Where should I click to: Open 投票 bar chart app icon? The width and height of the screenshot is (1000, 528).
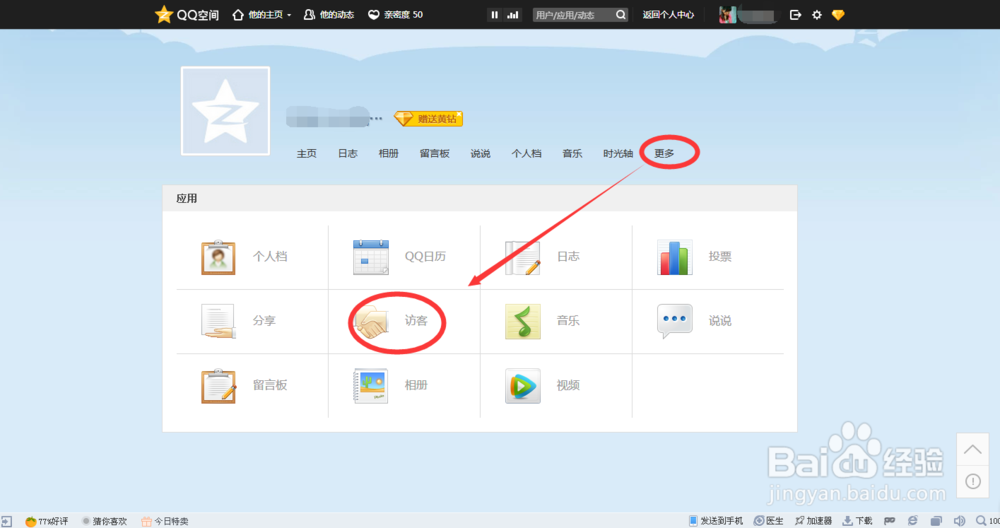point(674,258)
